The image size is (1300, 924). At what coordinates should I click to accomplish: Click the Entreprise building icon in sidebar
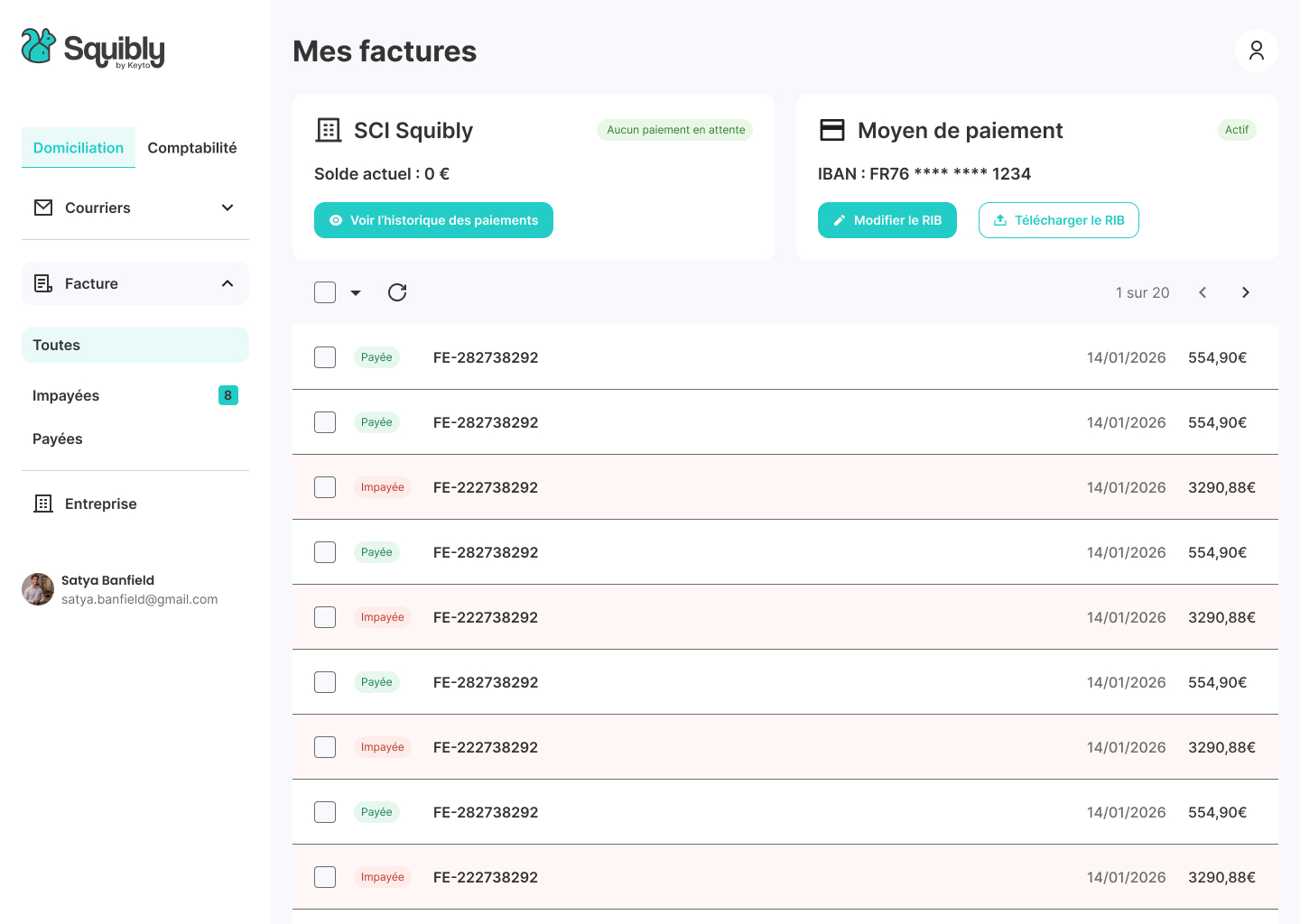click(43, 504)
